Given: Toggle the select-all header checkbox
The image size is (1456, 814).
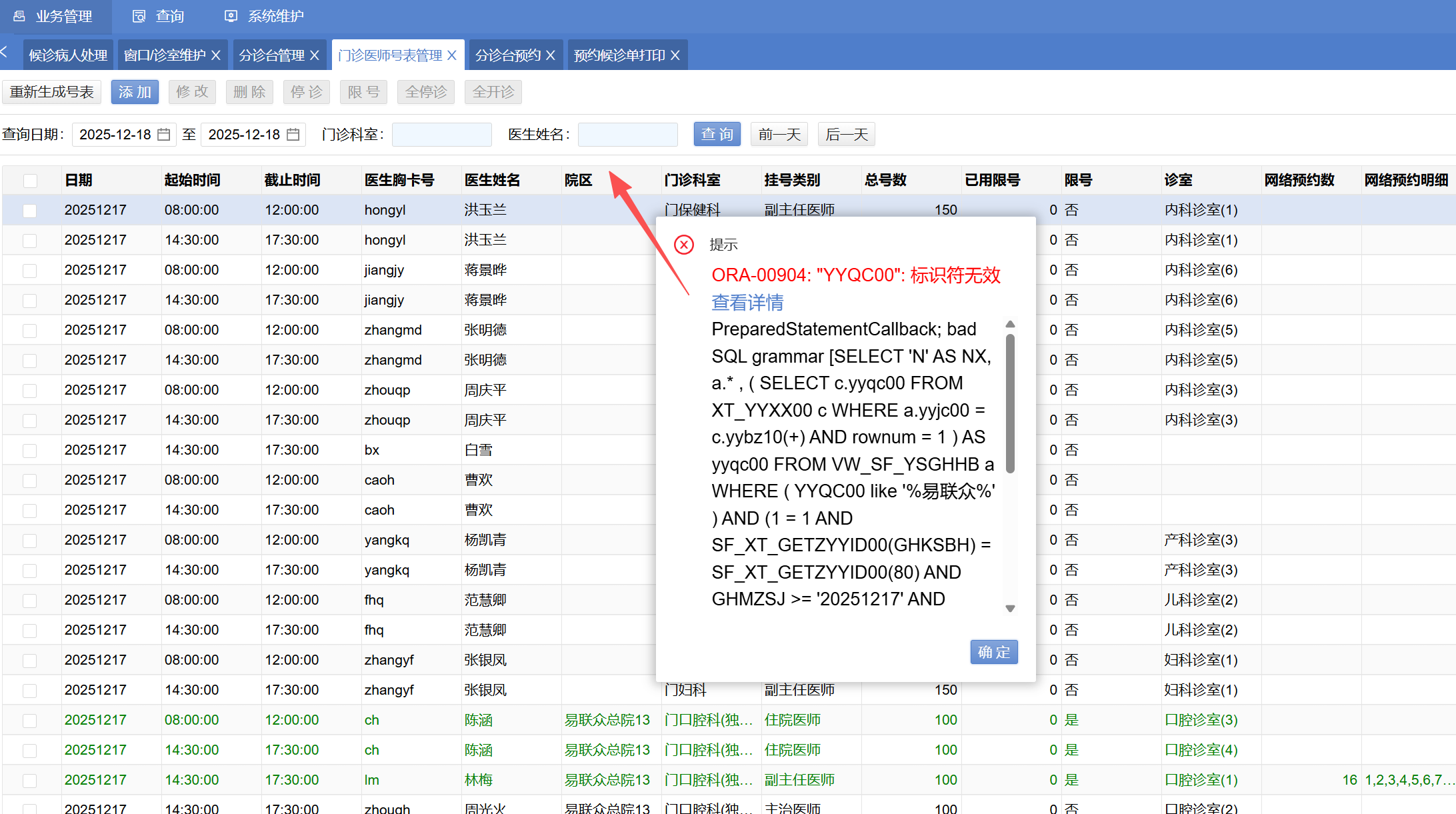Looking at the screenshot, I should [30, 181].
